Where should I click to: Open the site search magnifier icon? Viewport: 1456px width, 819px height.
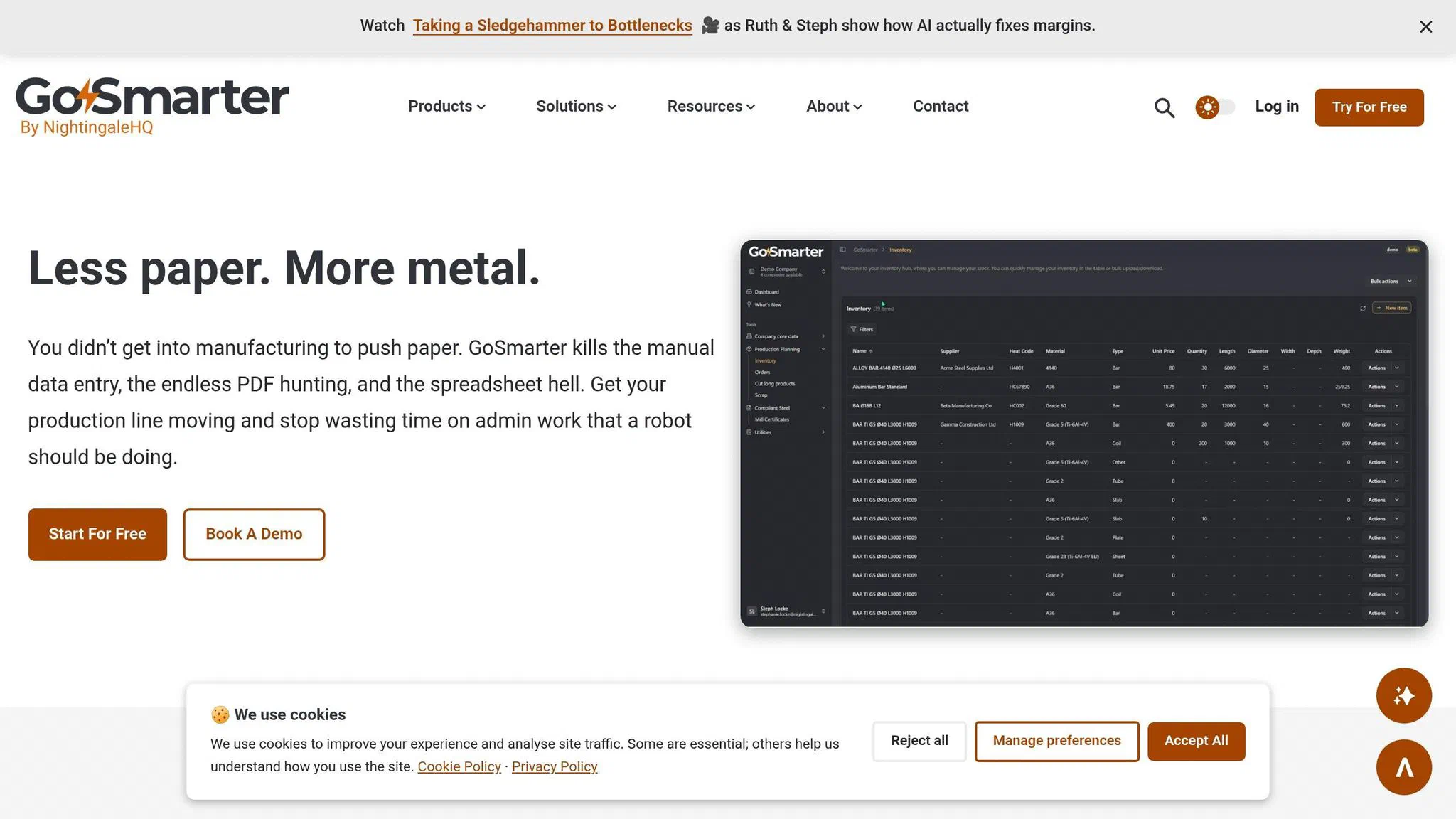pyautogui.click(x=1164, y=107)
